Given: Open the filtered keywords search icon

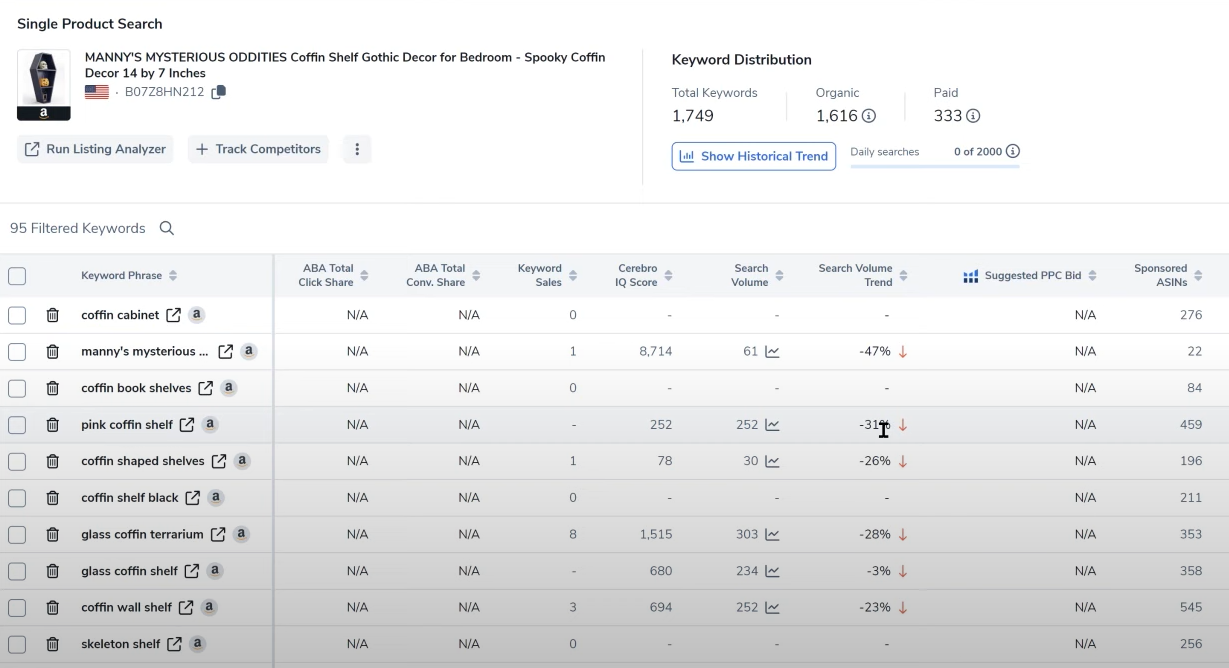Looking at the screenshot, I should (167, 228).
